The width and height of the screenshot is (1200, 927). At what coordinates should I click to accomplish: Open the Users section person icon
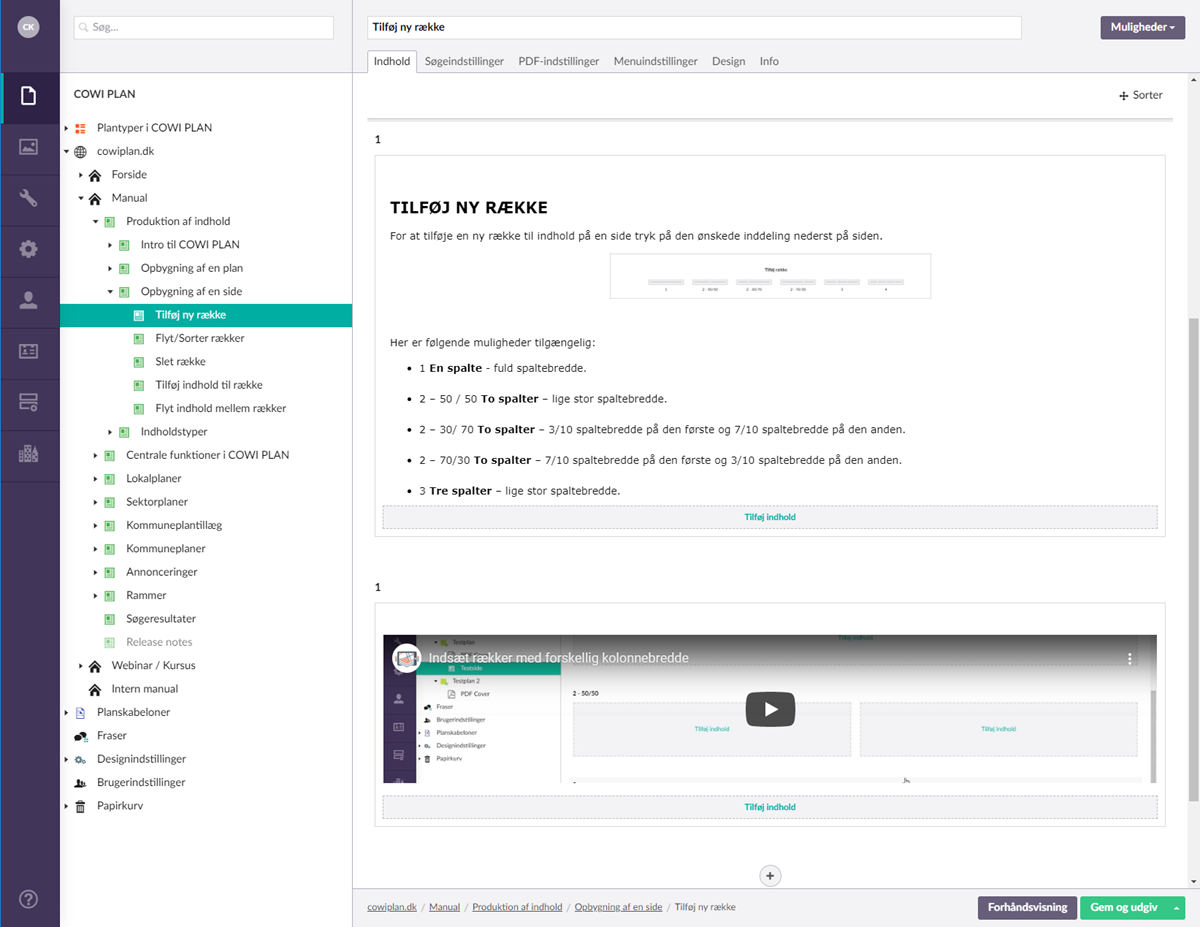click(x=29, y=300)
